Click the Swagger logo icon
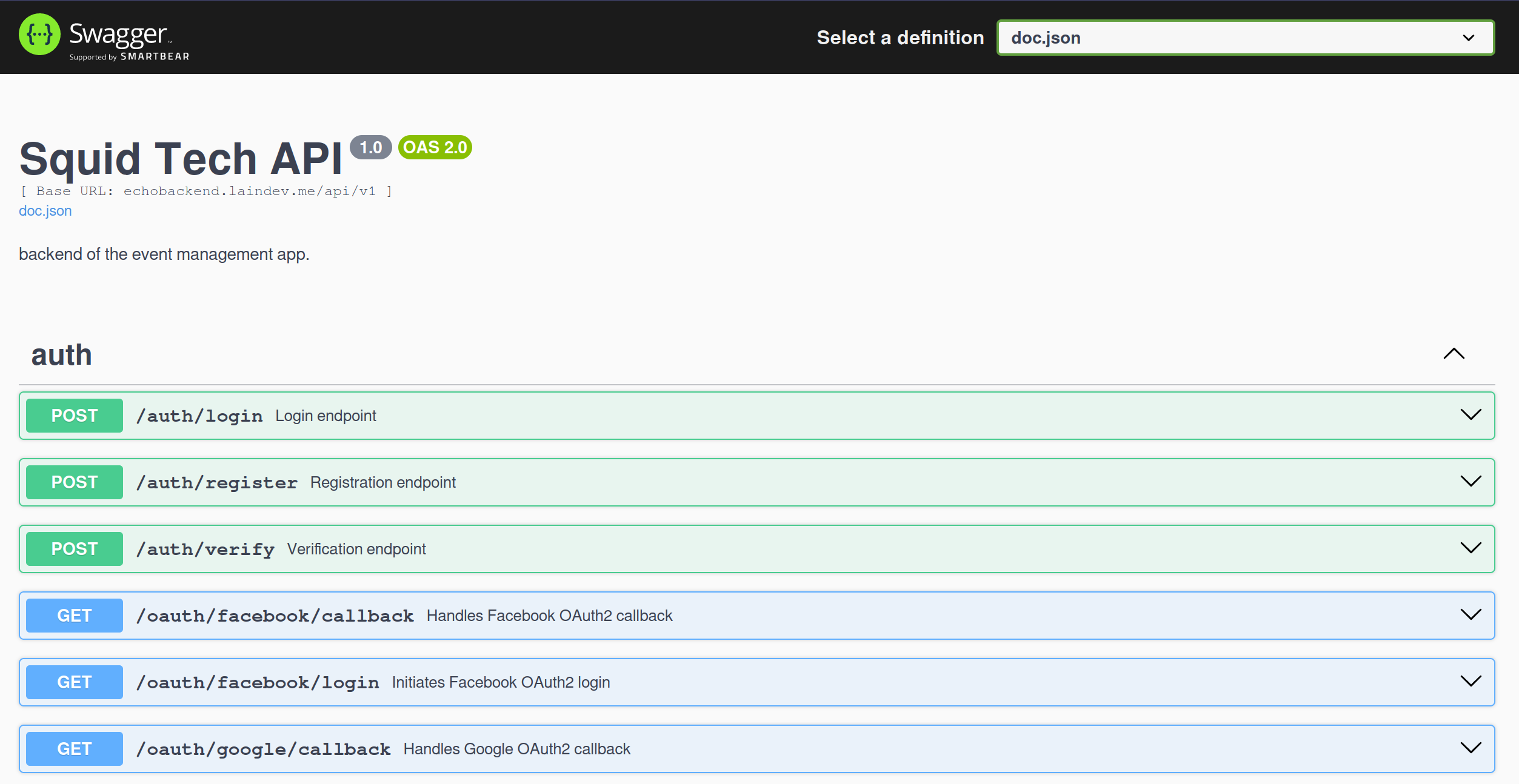1519x784 pixels. point(40,35)
